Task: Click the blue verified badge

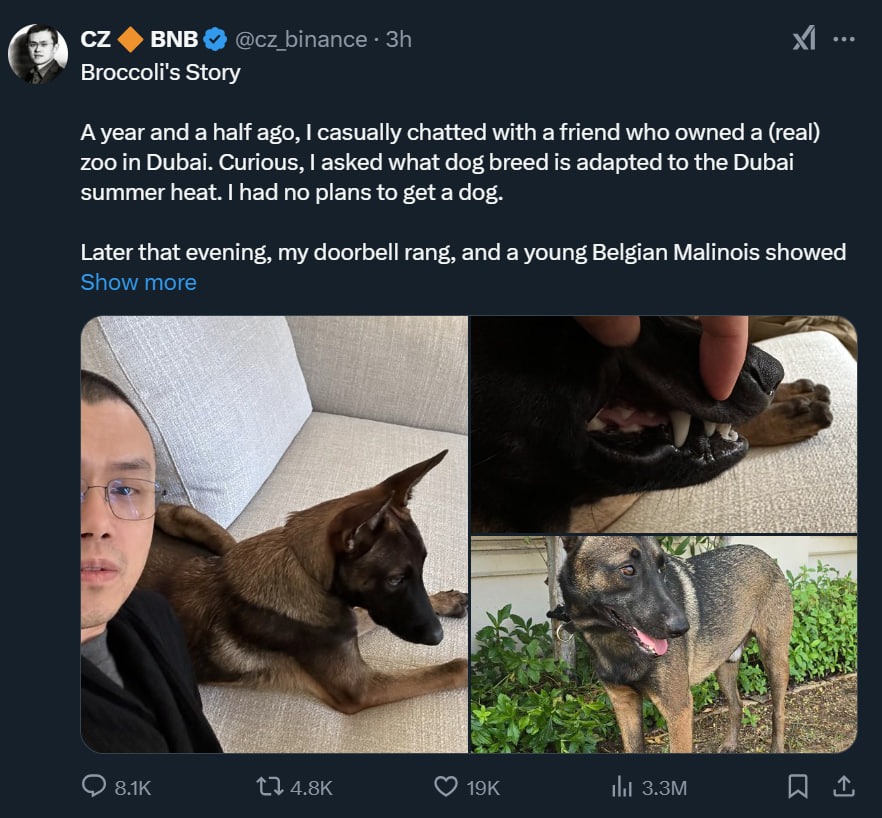Action: pyautogui.click(x=215, y=40)
